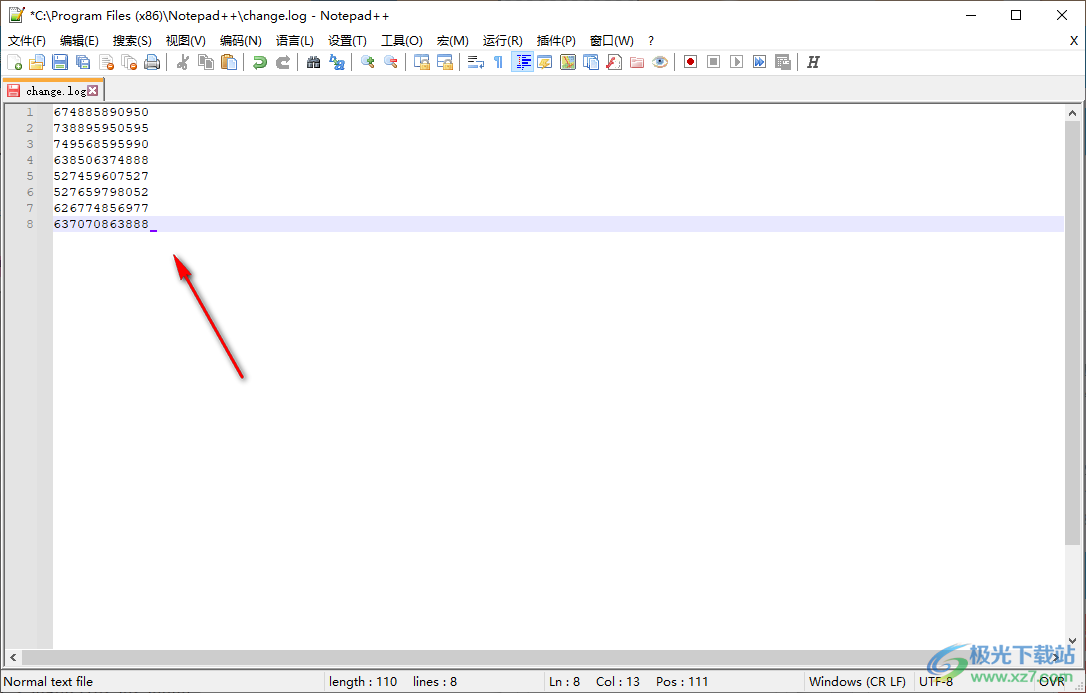Toggle the indent guide button
This screenshot has height=693, width=1086.
click(522, 62)
